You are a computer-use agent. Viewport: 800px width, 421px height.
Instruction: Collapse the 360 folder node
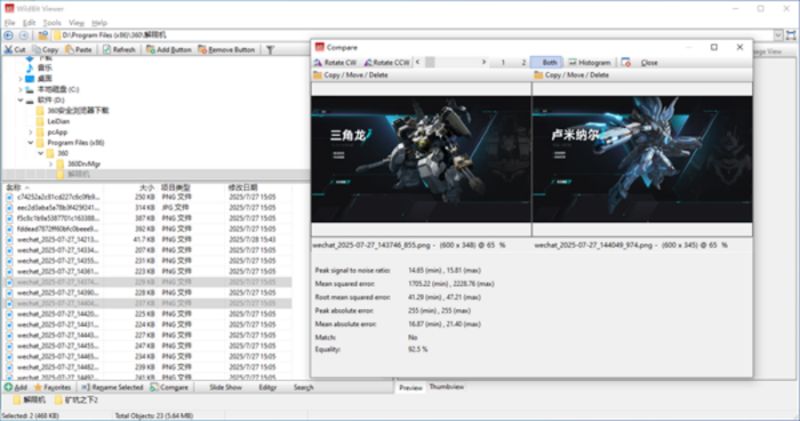click(41, 153)
